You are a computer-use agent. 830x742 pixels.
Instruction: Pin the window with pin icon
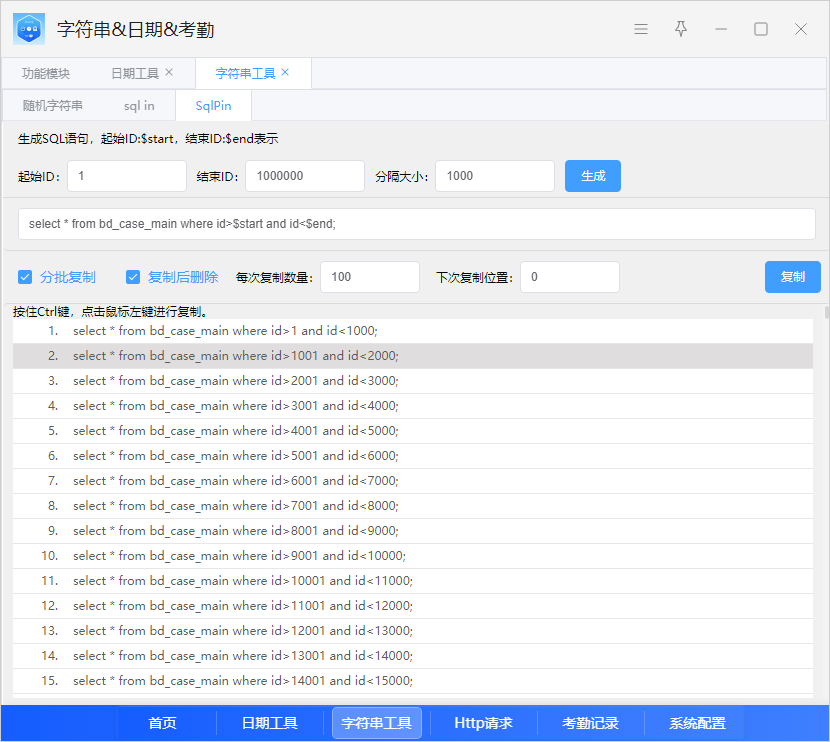[x=681, y=29]
